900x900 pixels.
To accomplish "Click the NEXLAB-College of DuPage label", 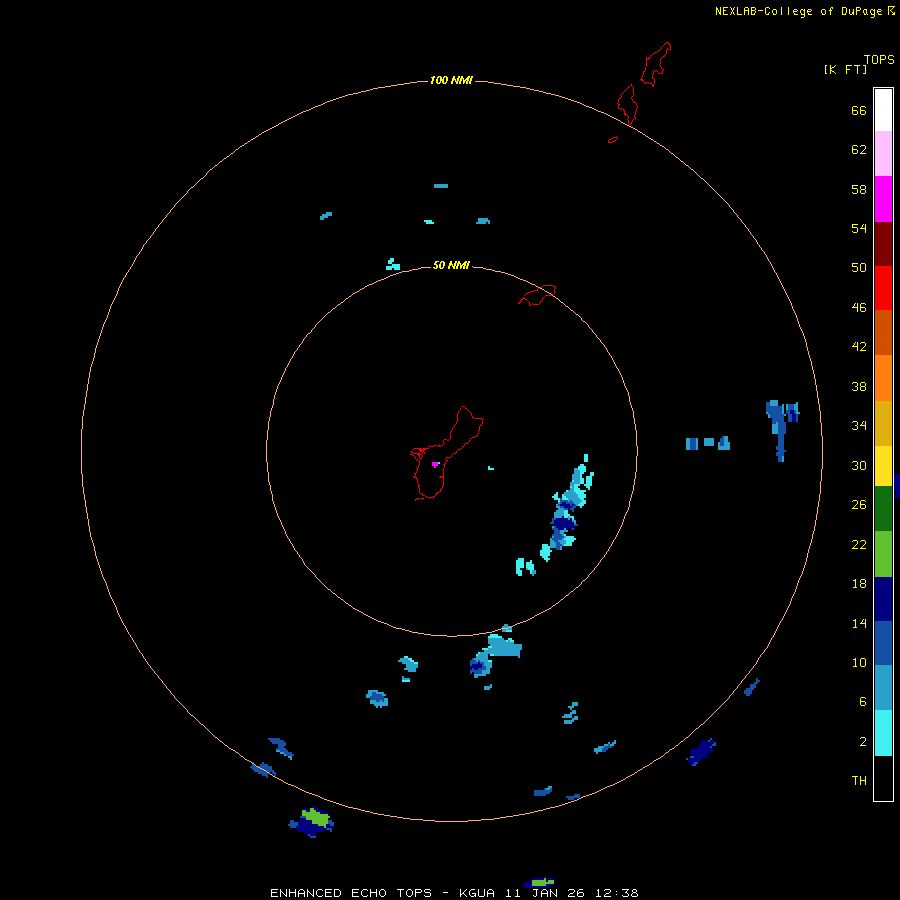I will (798, 11).
